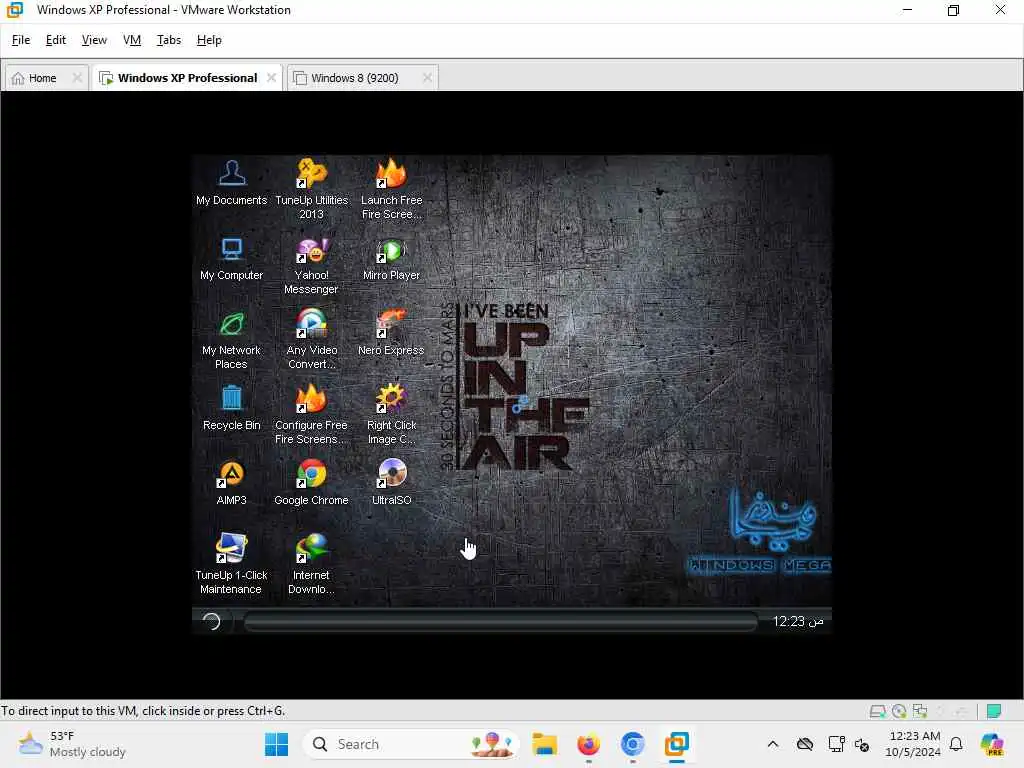Open the Edit menu
Image resolution: width=1024 pixels, height=768 pixels.
click(56, 40)
